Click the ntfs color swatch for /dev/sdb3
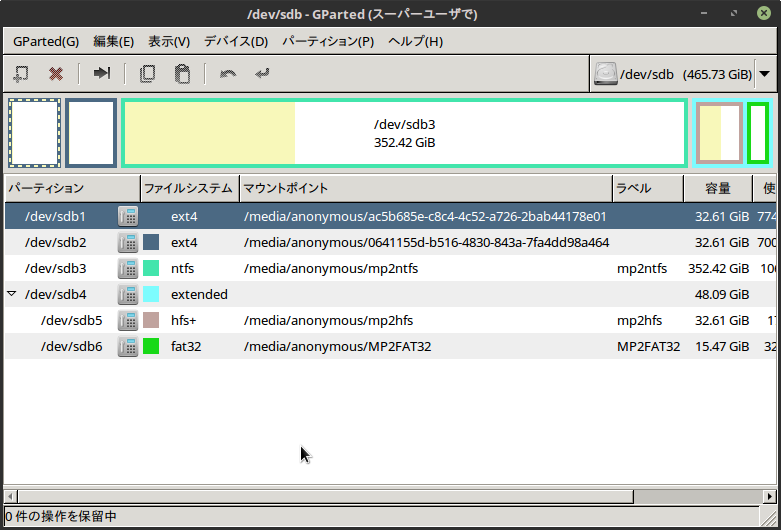The image size is (781, 530). pyautogui.click(x=152, y=268)
